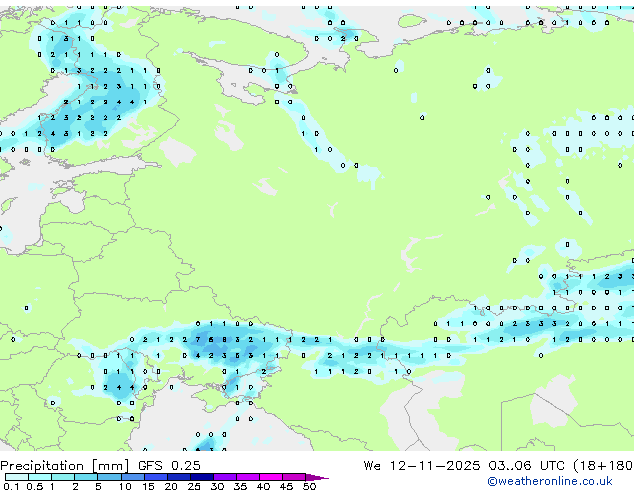
Task: Click the '(18+180' forecast run text
Action: (x=603, y=466)
